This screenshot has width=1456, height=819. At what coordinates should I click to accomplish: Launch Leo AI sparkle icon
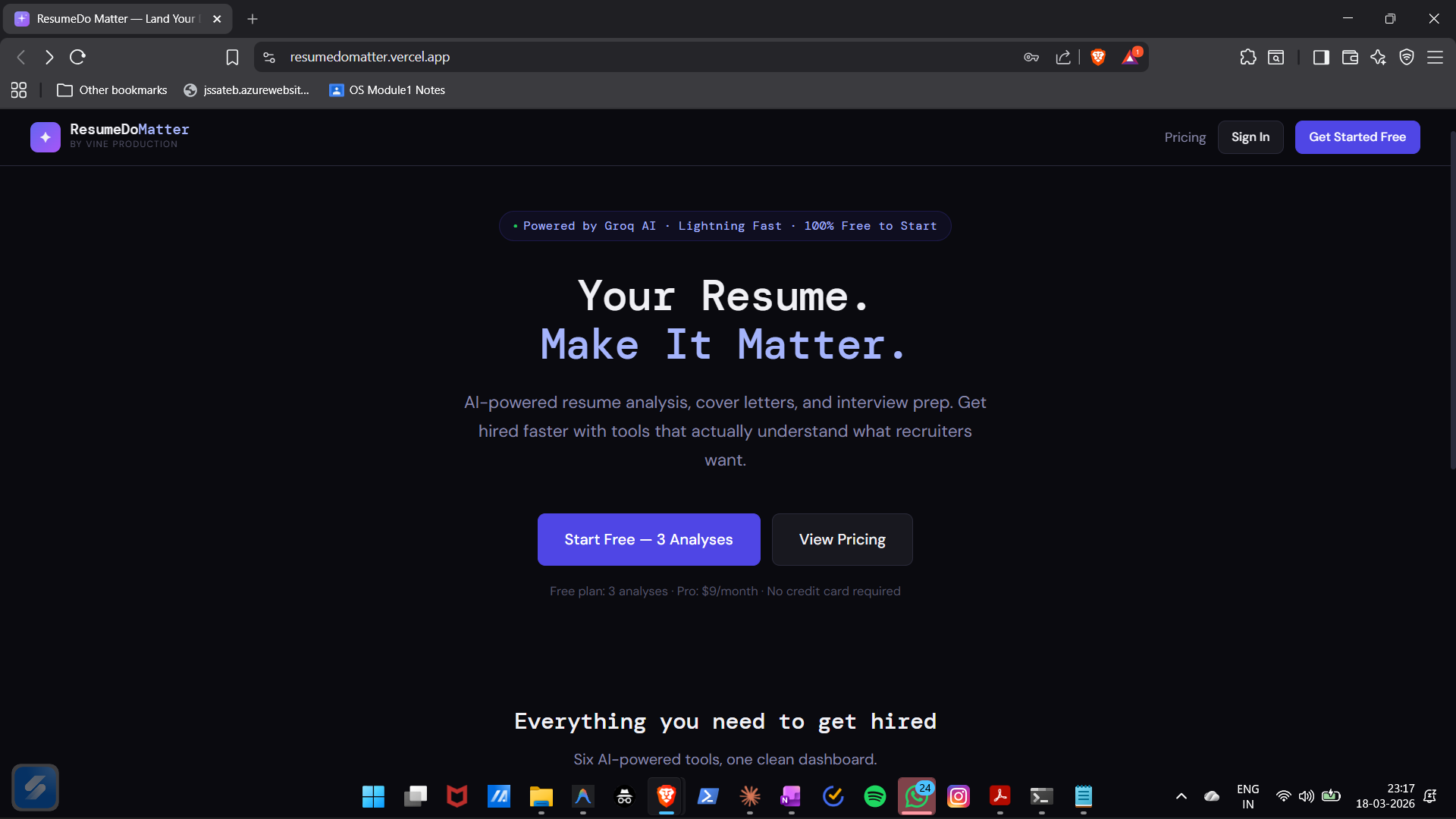(1379, 57)
